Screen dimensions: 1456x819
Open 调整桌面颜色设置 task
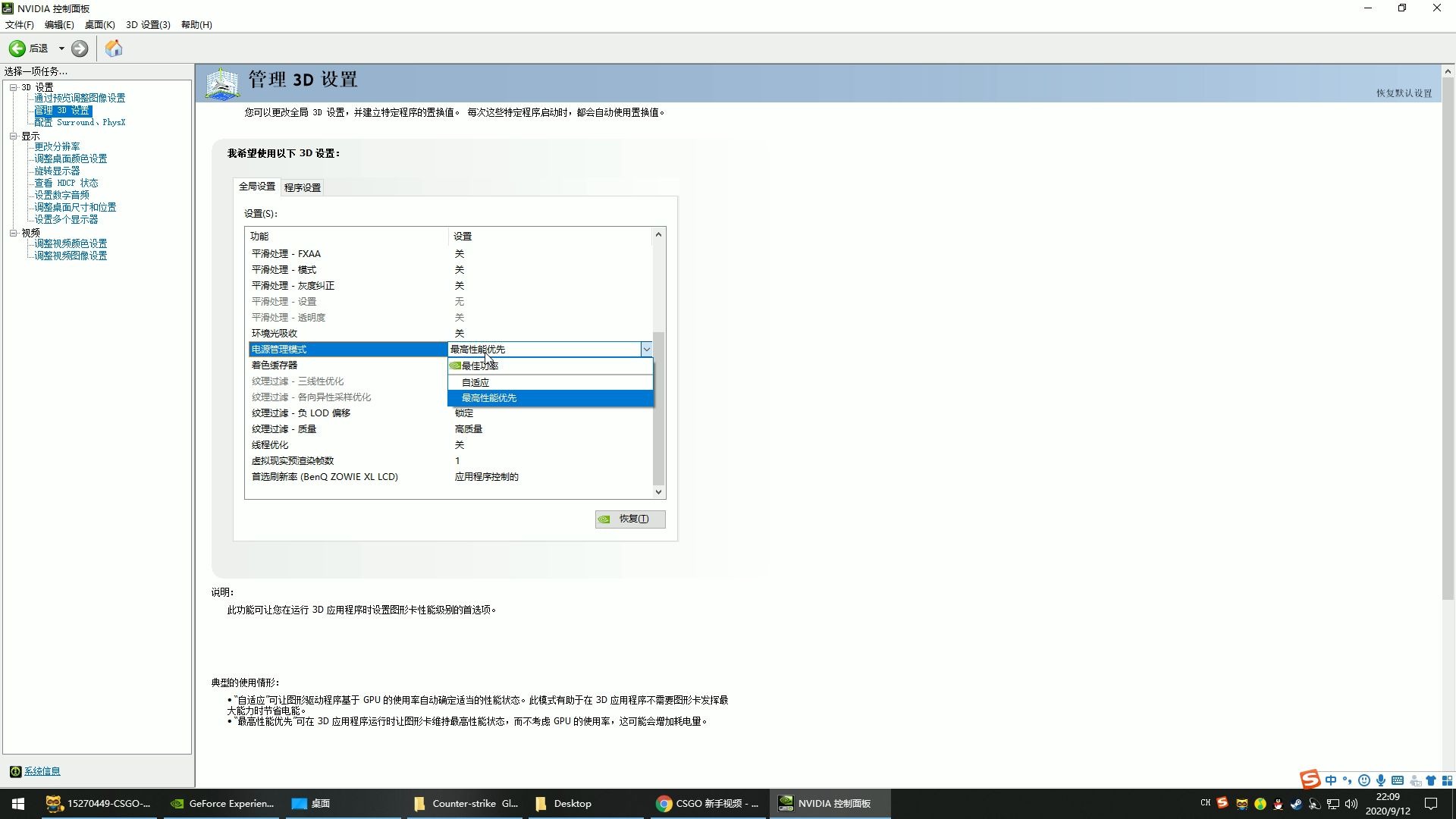point(71,158)
